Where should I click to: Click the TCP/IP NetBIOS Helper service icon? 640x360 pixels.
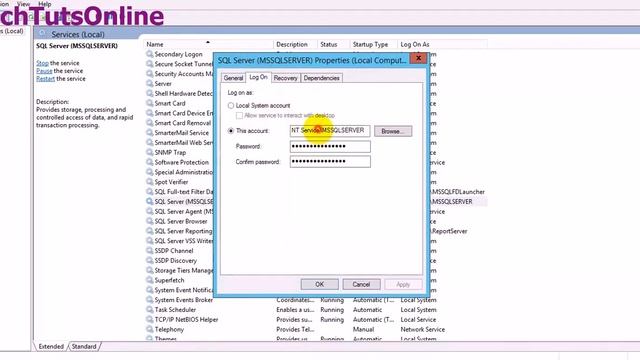pos(150,319)
